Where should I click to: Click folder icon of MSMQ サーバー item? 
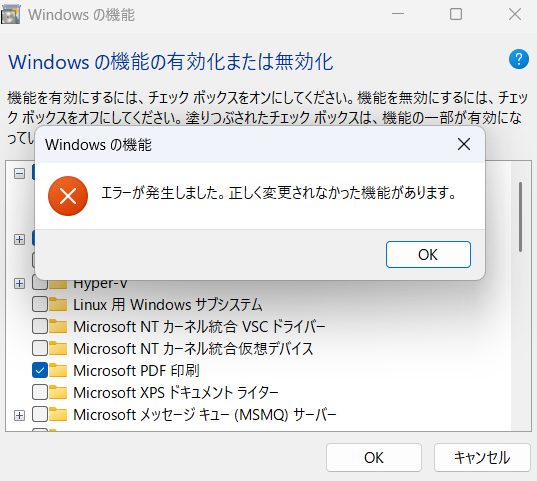58,415
